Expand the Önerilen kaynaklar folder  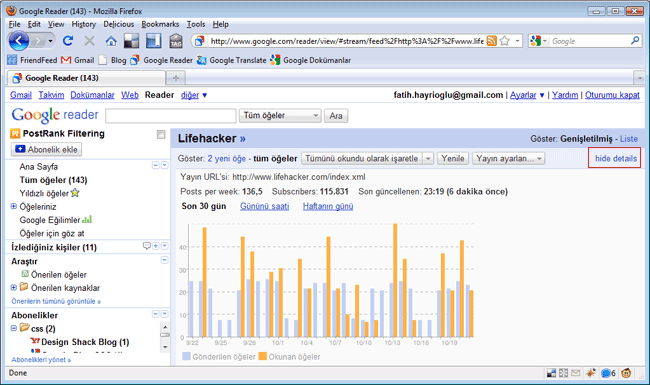click(x=14, y=287)
